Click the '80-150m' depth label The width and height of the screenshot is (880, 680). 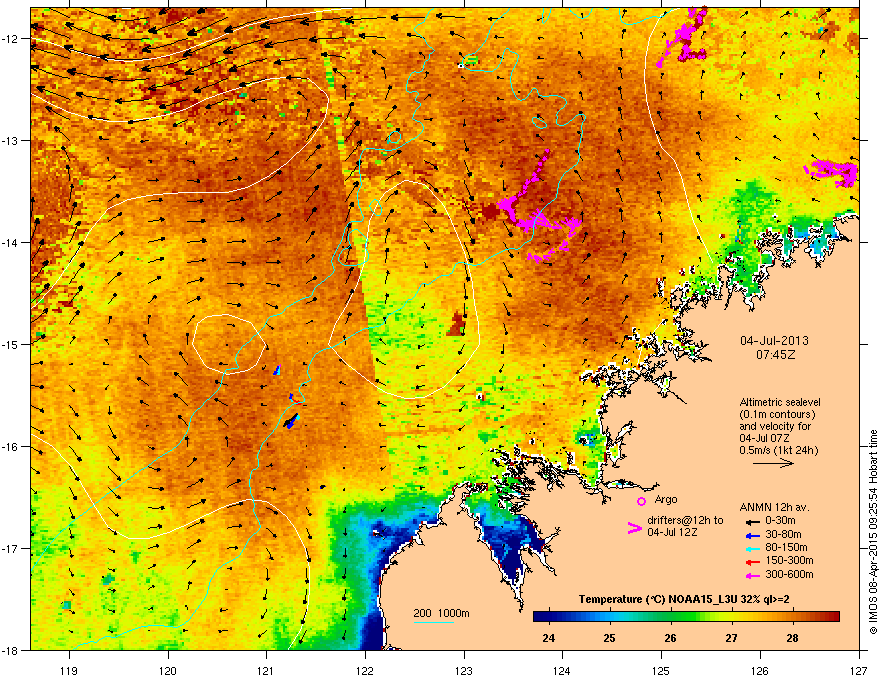click(x=786, y=547)
